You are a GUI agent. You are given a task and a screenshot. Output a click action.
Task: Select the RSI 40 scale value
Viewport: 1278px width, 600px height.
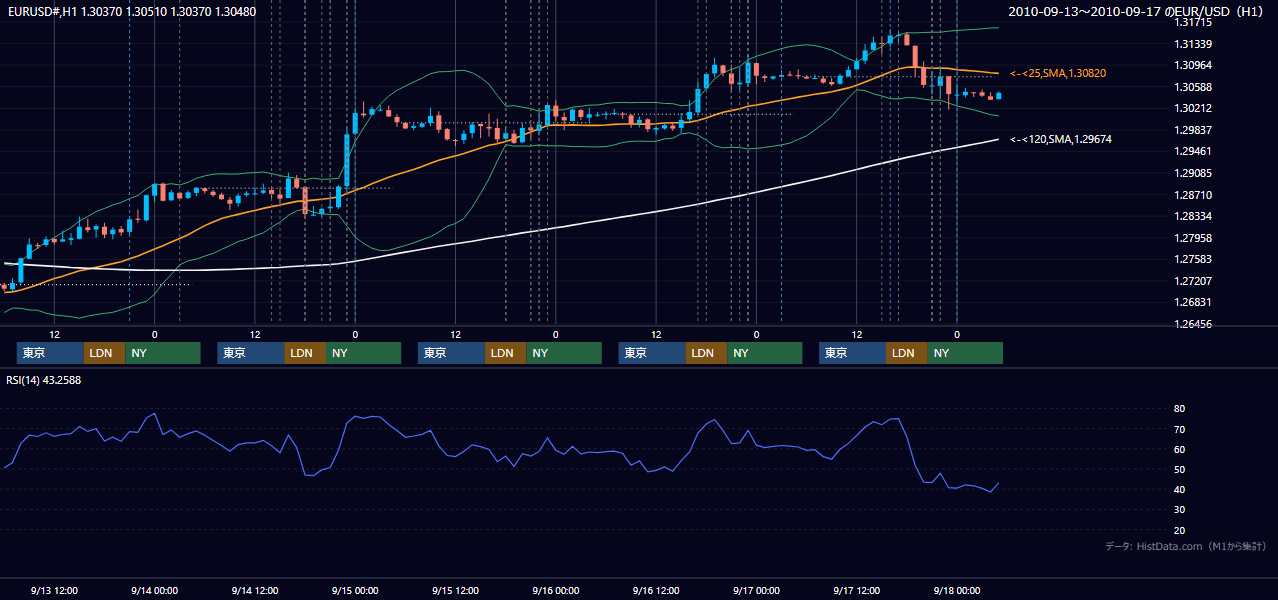coord(1180,489)
